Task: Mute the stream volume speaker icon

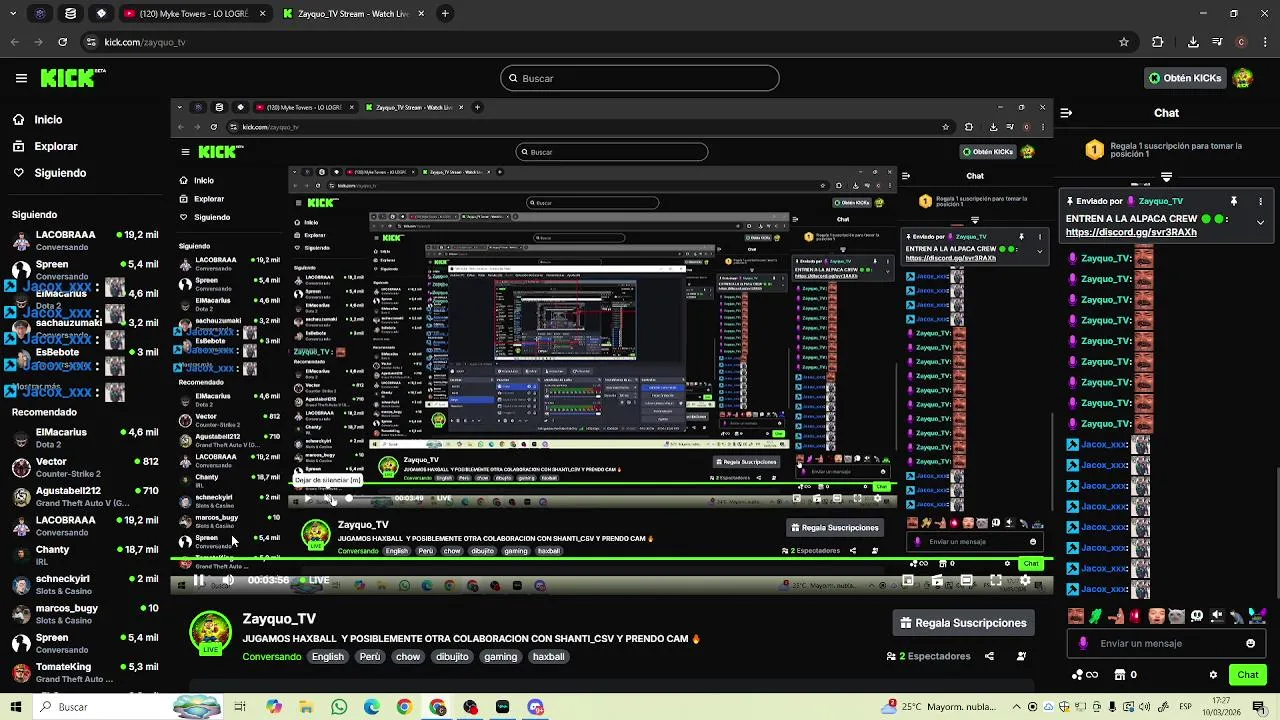Action: [x=228, y=580]
